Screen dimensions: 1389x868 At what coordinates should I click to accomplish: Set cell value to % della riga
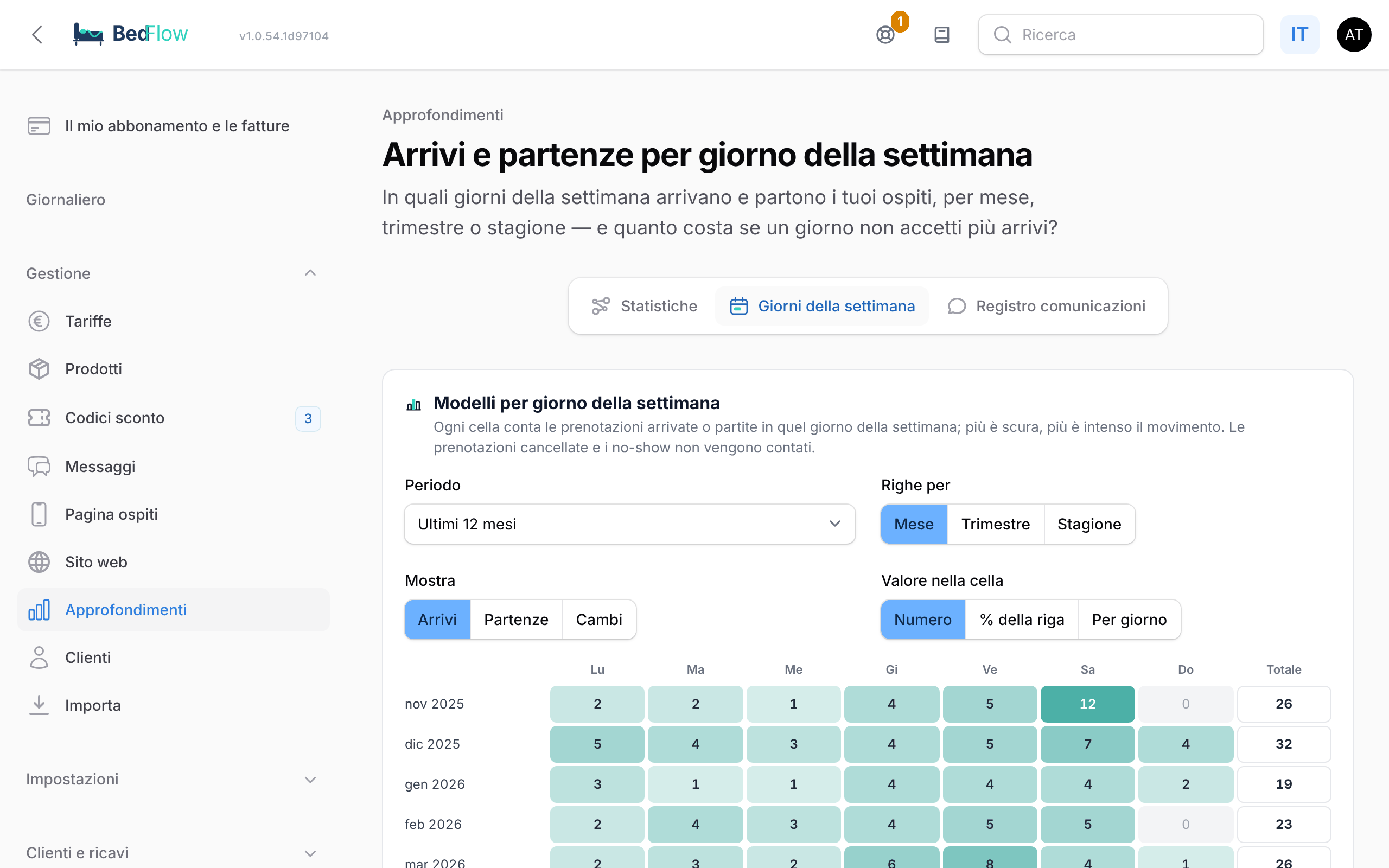tap(1021, 620)
